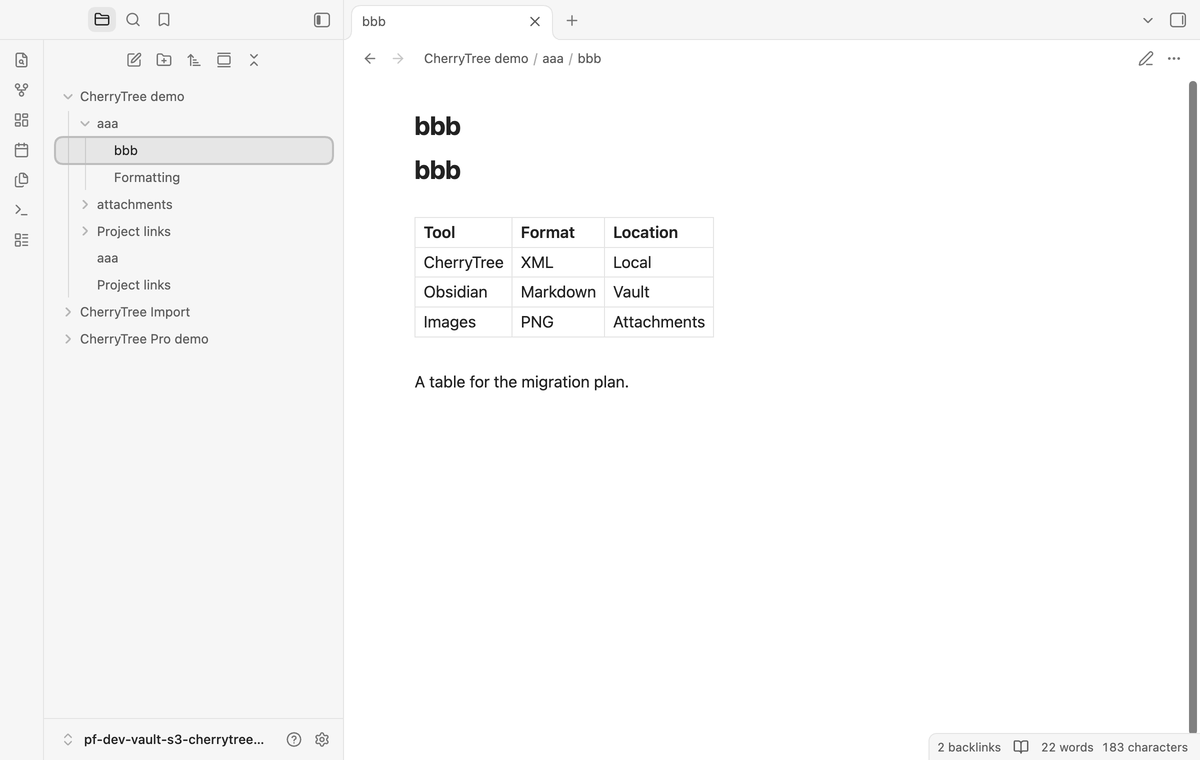Click the Tool column header
Viewport: 1200px width, 760px height.
tap(463, 232)
